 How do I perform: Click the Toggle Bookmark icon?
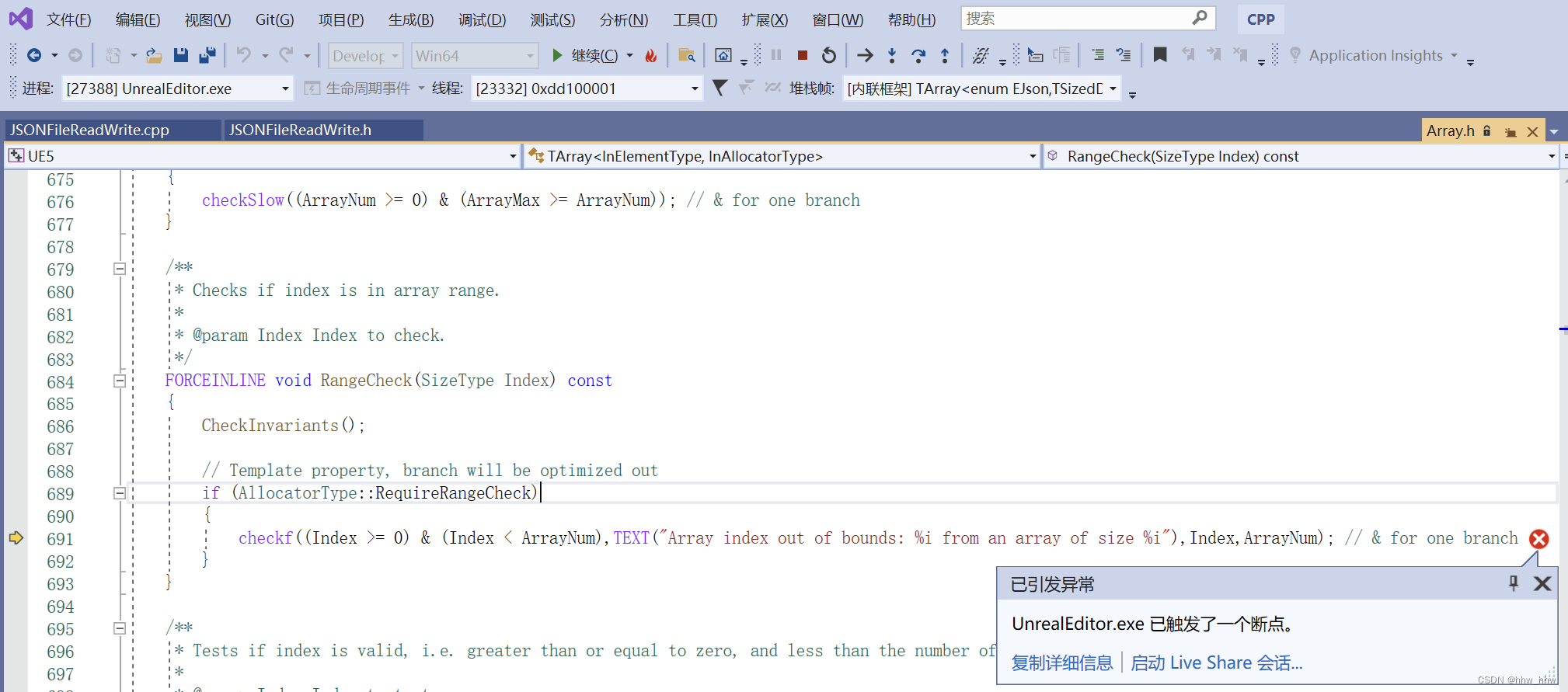pyautogui.click(x=1160, y=55)
